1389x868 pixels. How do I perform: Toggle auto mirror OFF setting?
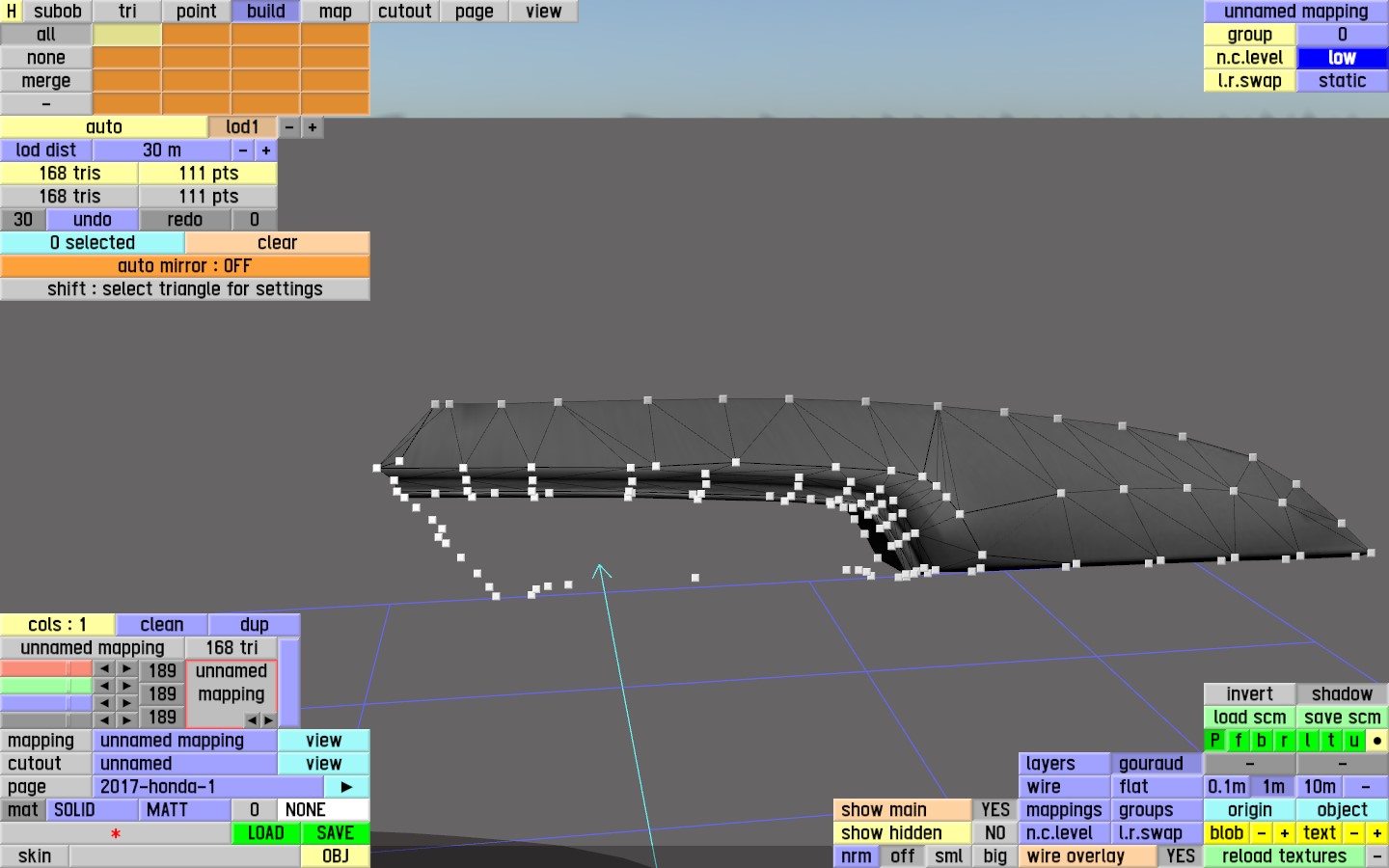tap(185, 266)
